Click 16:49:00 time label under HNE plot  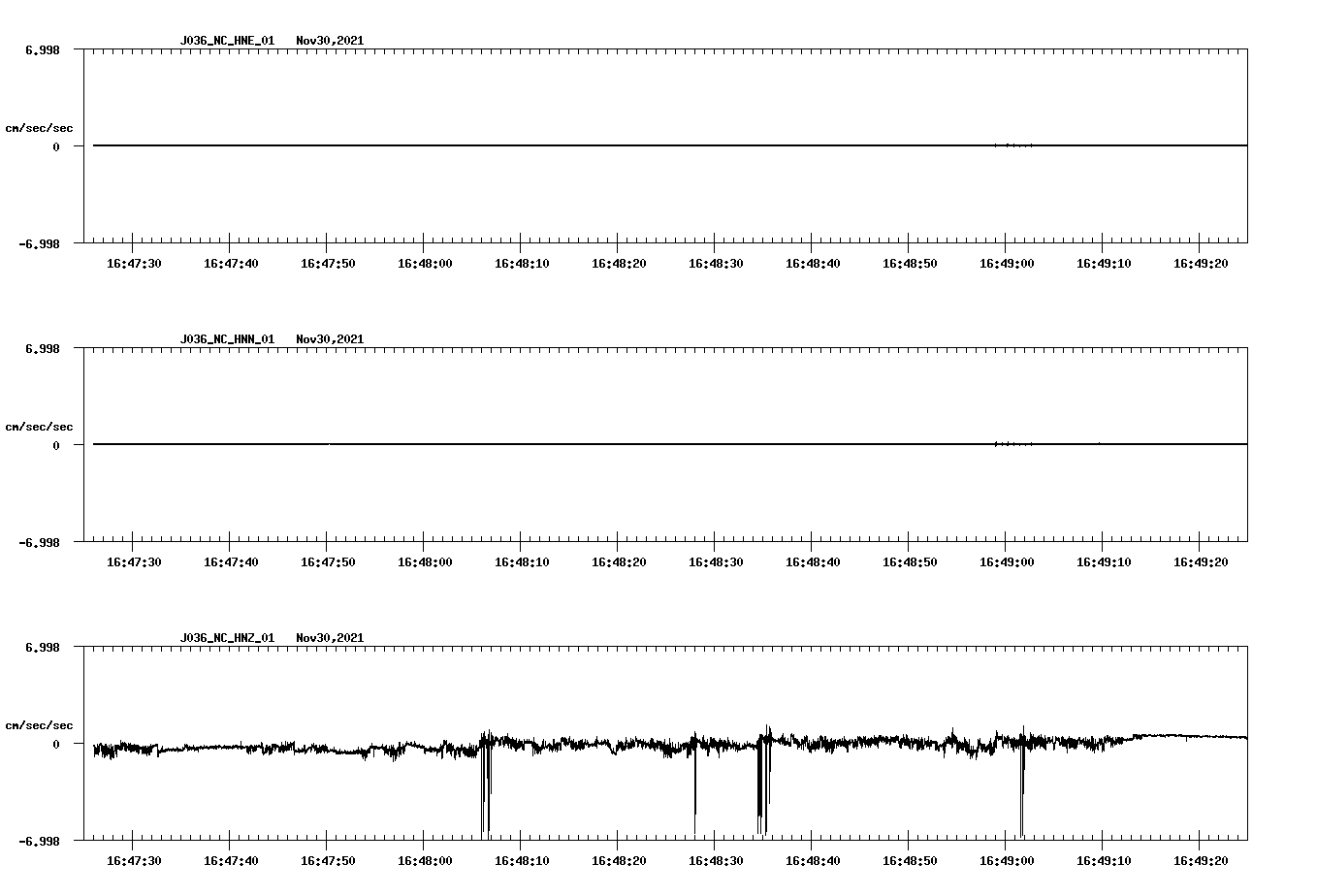point(1007,264)
